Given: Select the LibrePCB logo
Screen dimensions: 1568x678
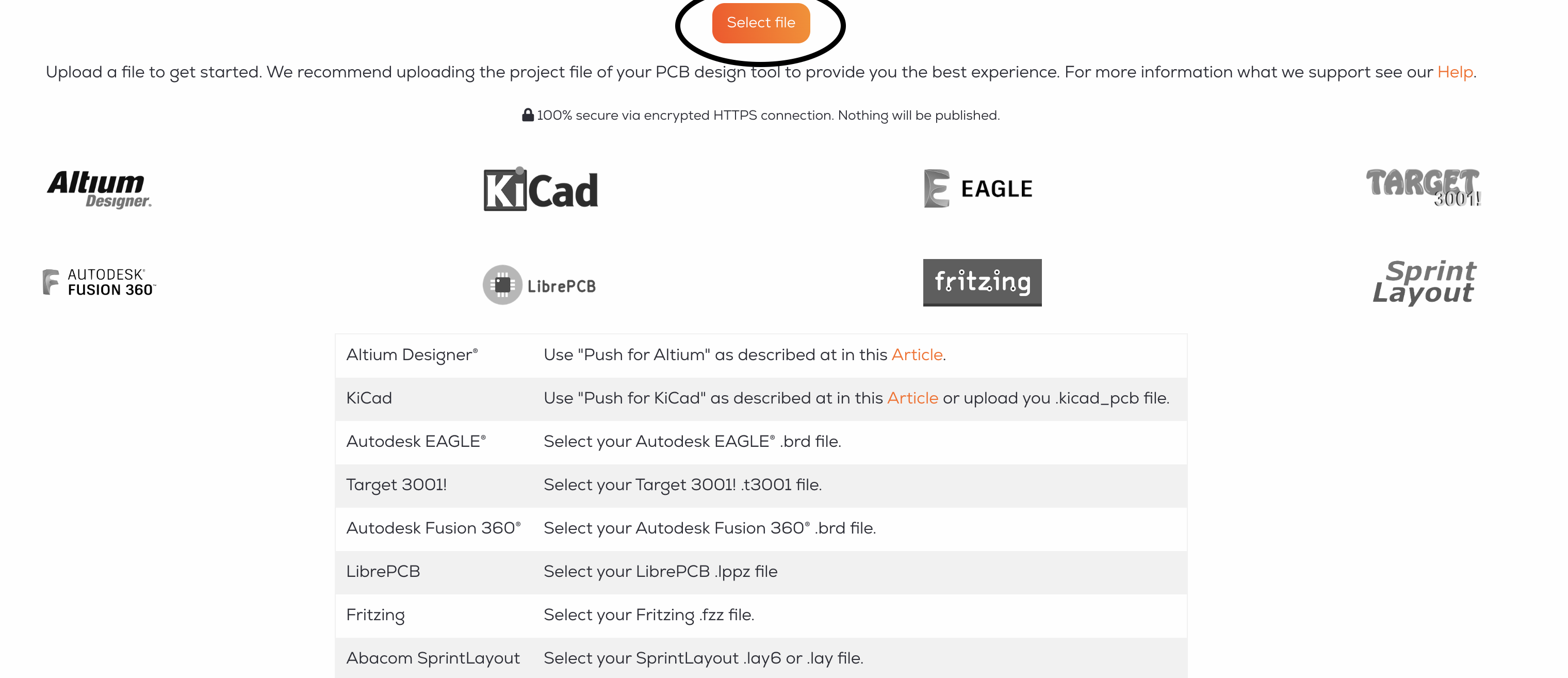Looking at the screenshot, I should (x=541, y=283).
